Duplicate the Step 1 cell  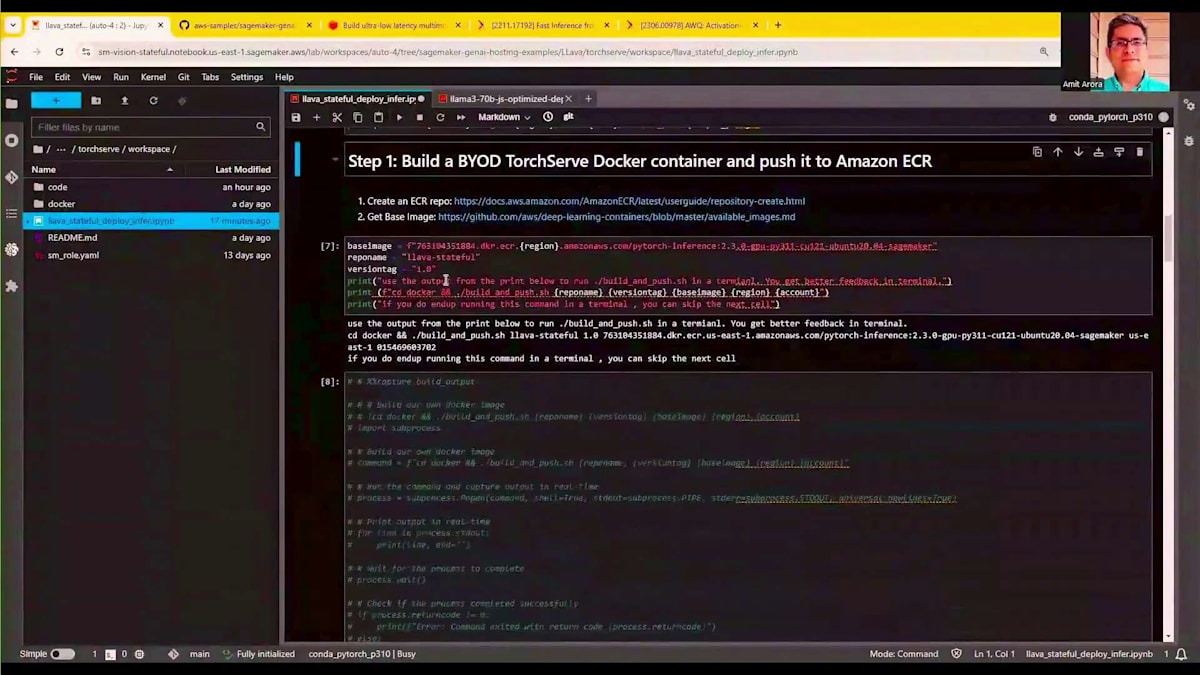tap(1037, 152)
